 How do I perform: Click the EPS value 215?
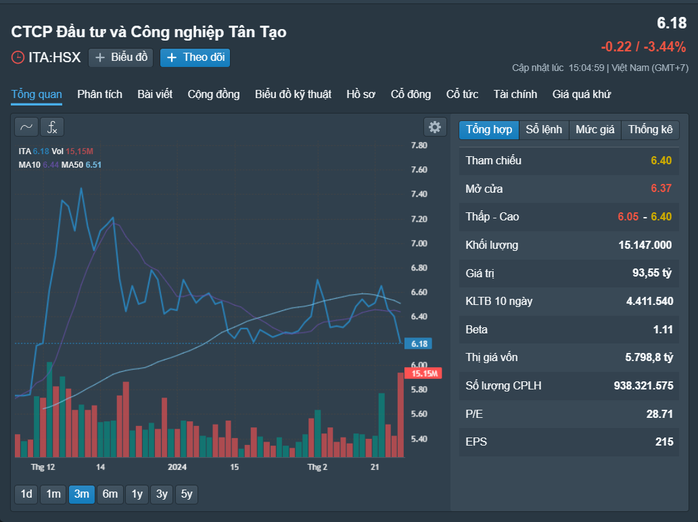pos(664,442)
